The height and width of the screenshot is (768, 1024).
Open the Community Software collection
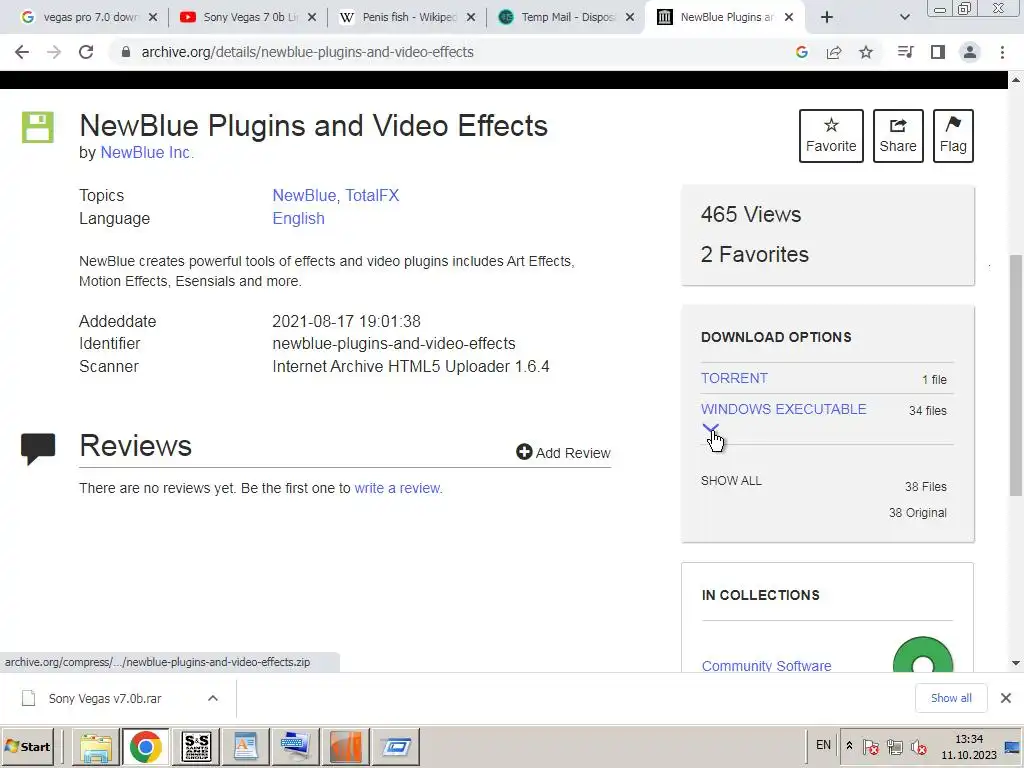[x=766, y=665]
